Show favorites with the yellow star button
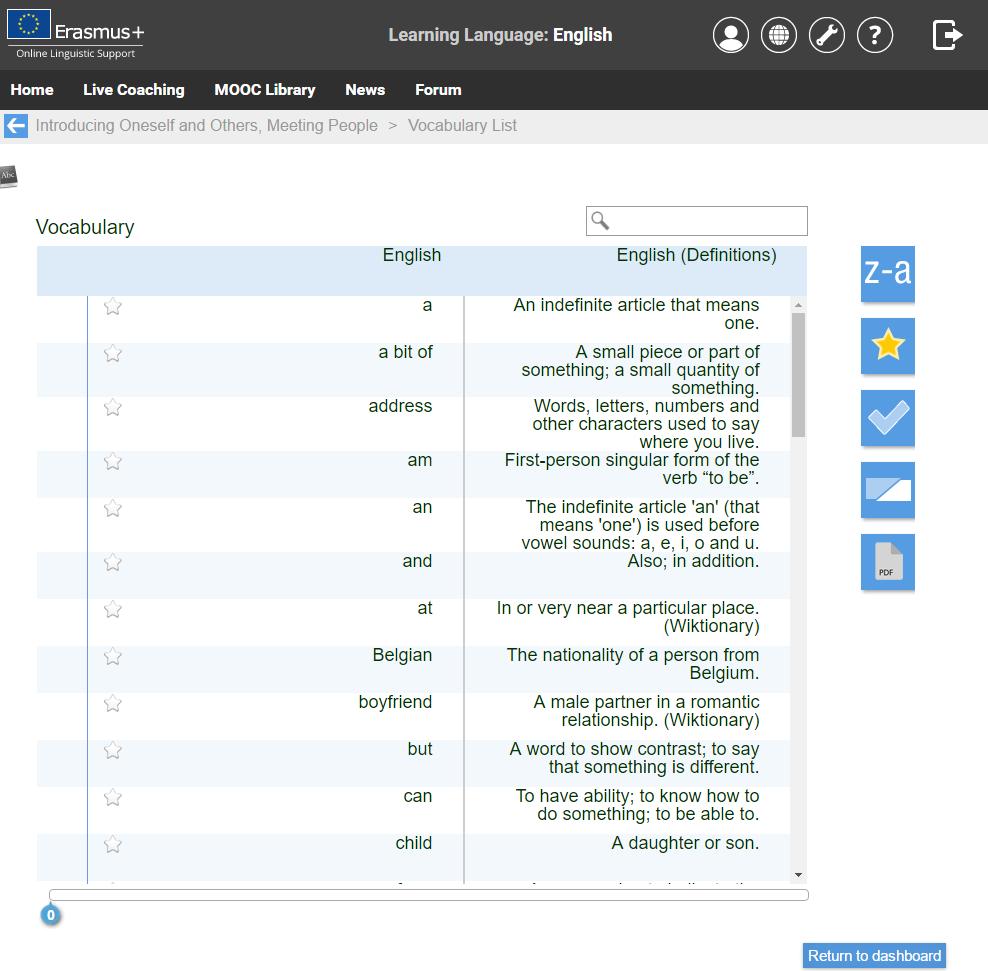The height and width of the screenshot is (971, 988). [887, 345]
